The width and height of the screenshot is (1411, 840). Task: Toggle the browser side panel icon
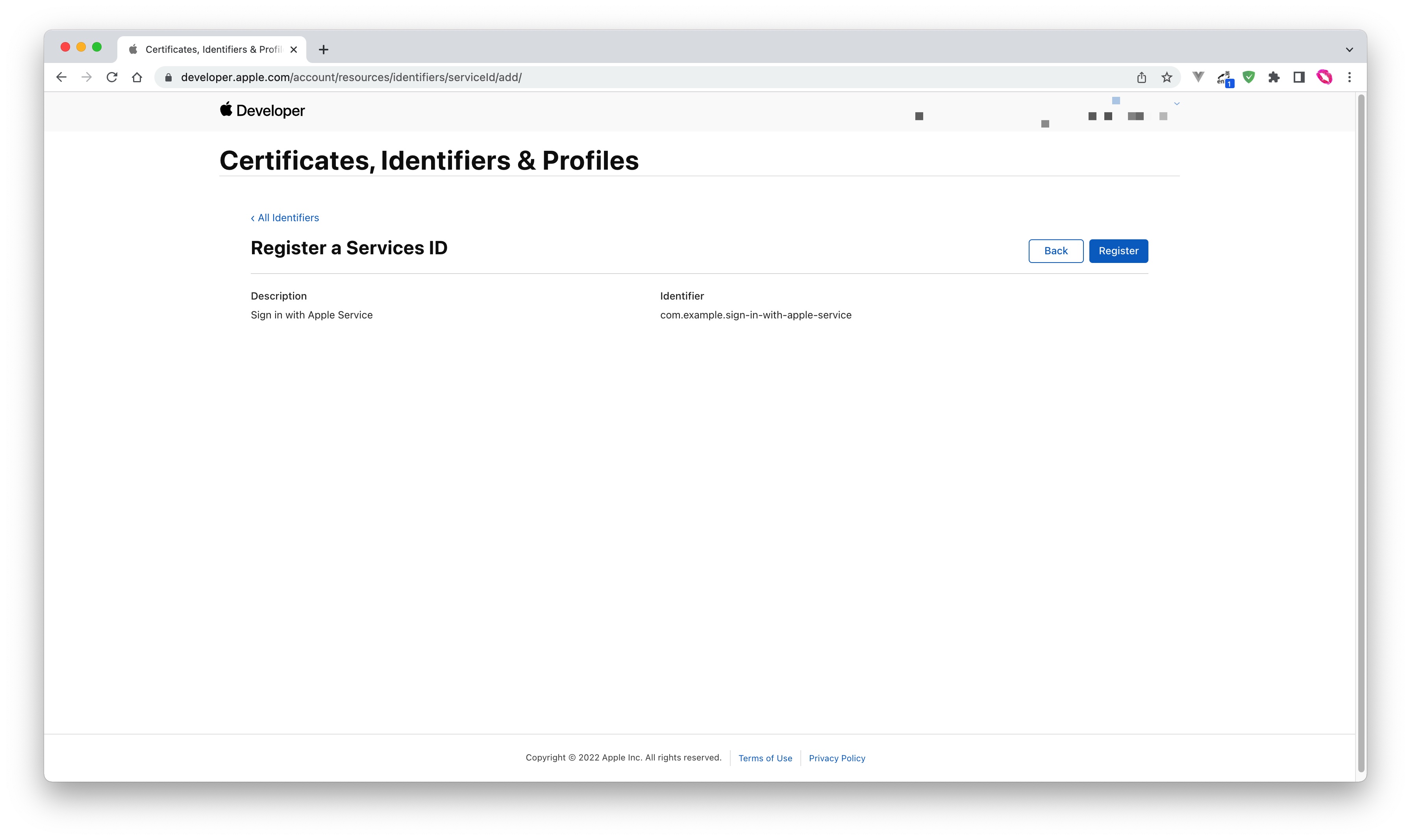pos(1298,77)
